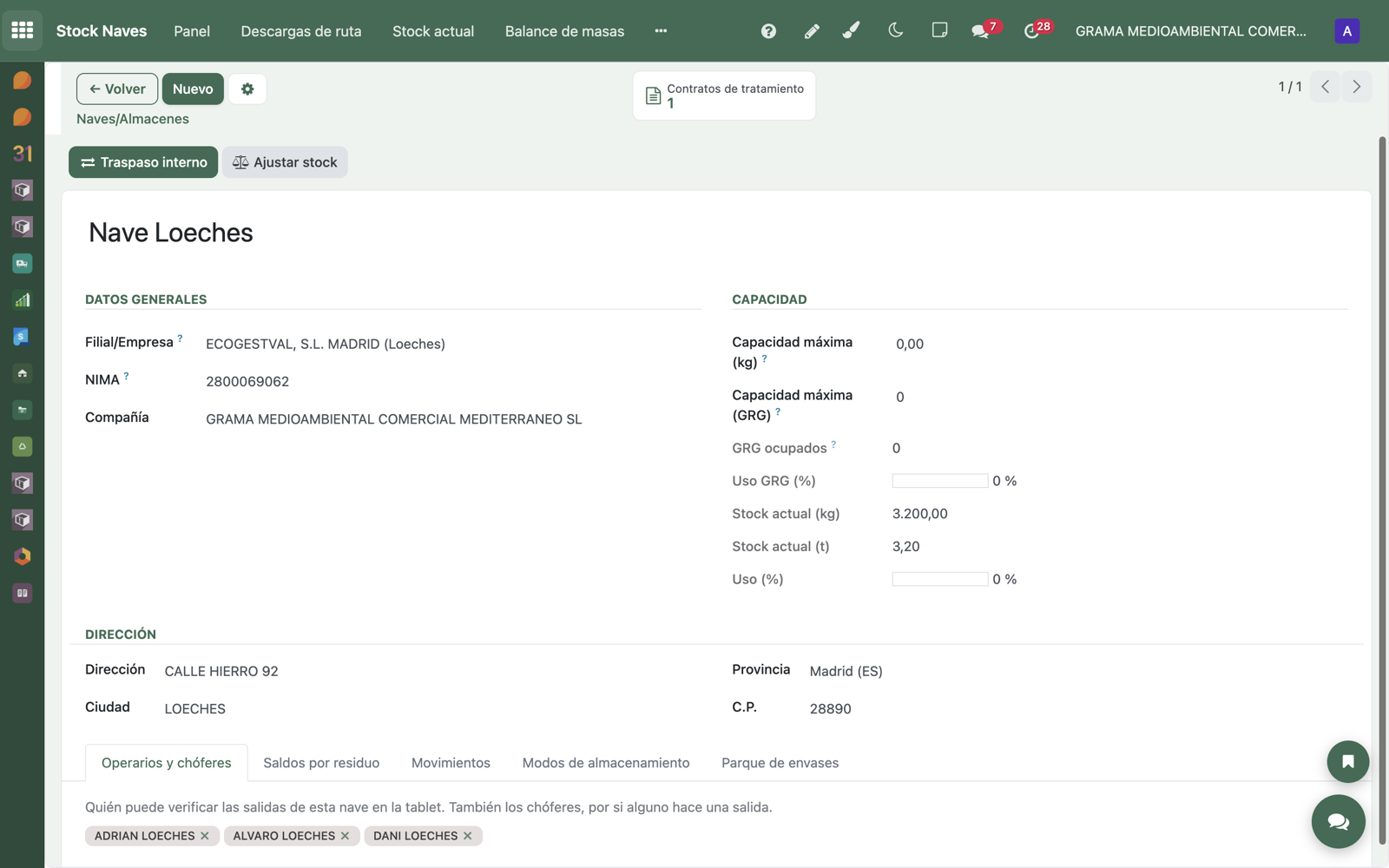Switch to Modos de almacenamiento tab
Screen dimensions: 1389x868
(606, 763)
